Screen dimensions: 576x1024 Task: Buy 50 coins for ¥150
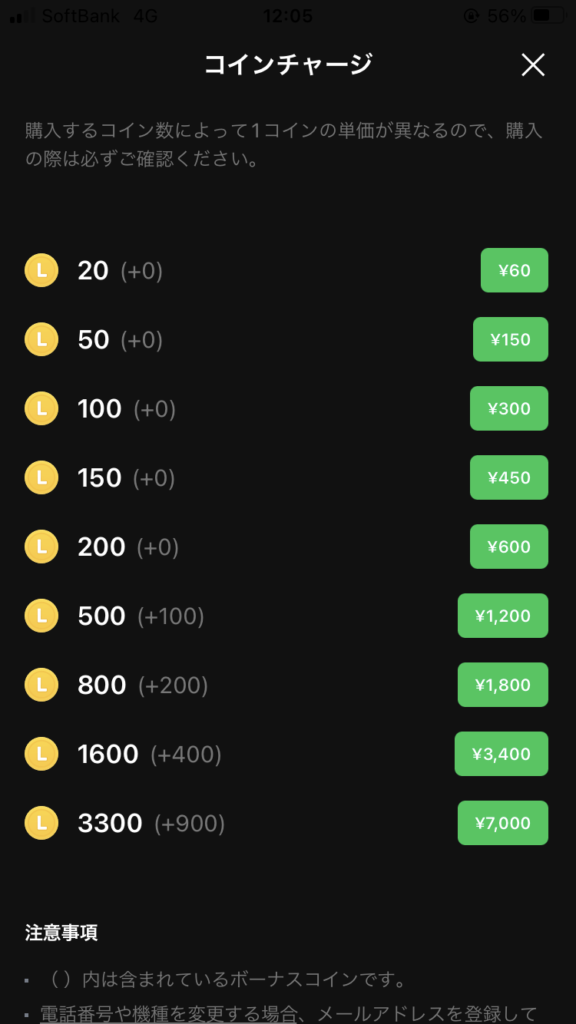click(511, 340)
